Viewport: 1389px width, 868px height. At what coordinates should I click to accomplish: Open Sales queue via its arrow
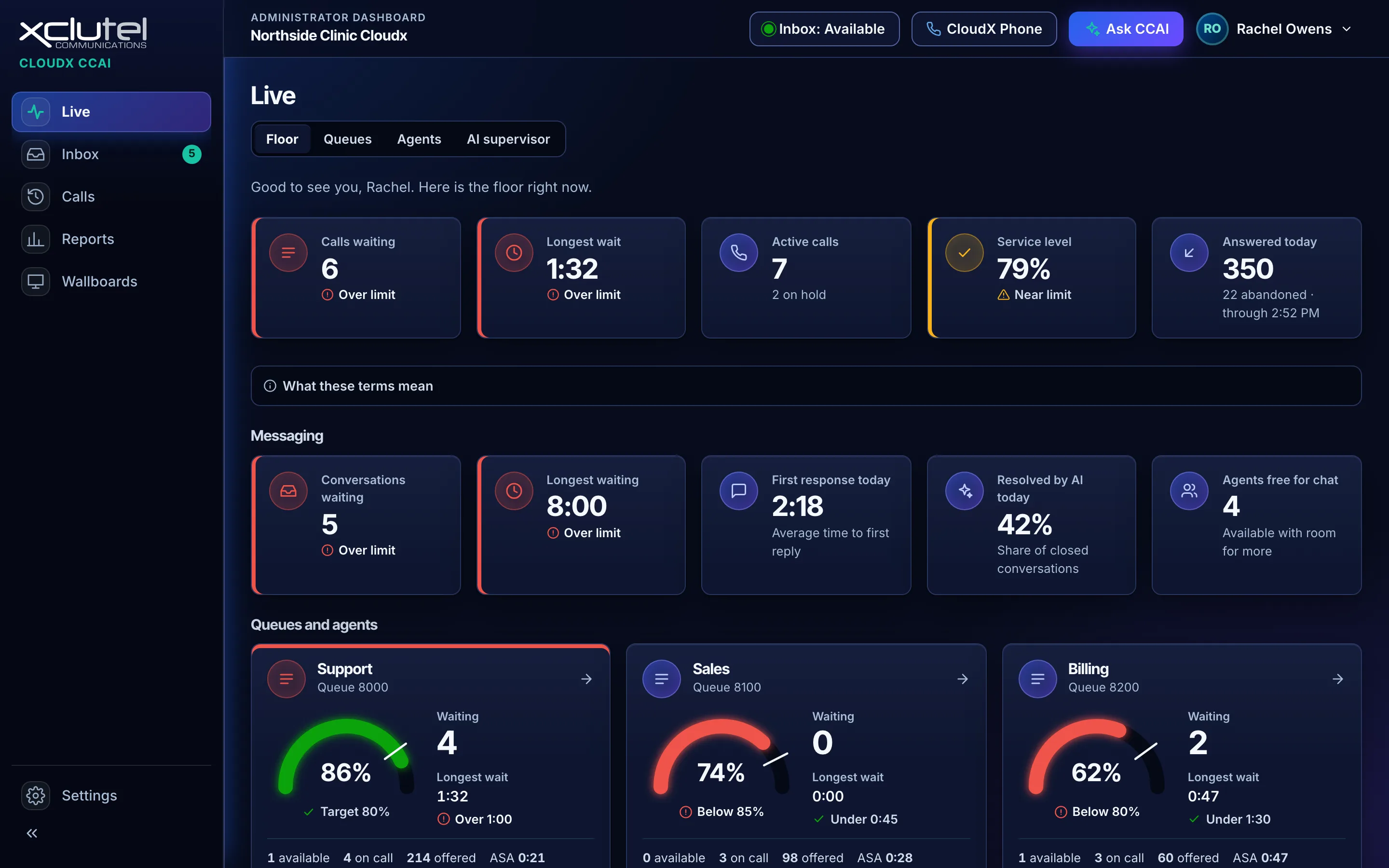(x=963, y=678)
